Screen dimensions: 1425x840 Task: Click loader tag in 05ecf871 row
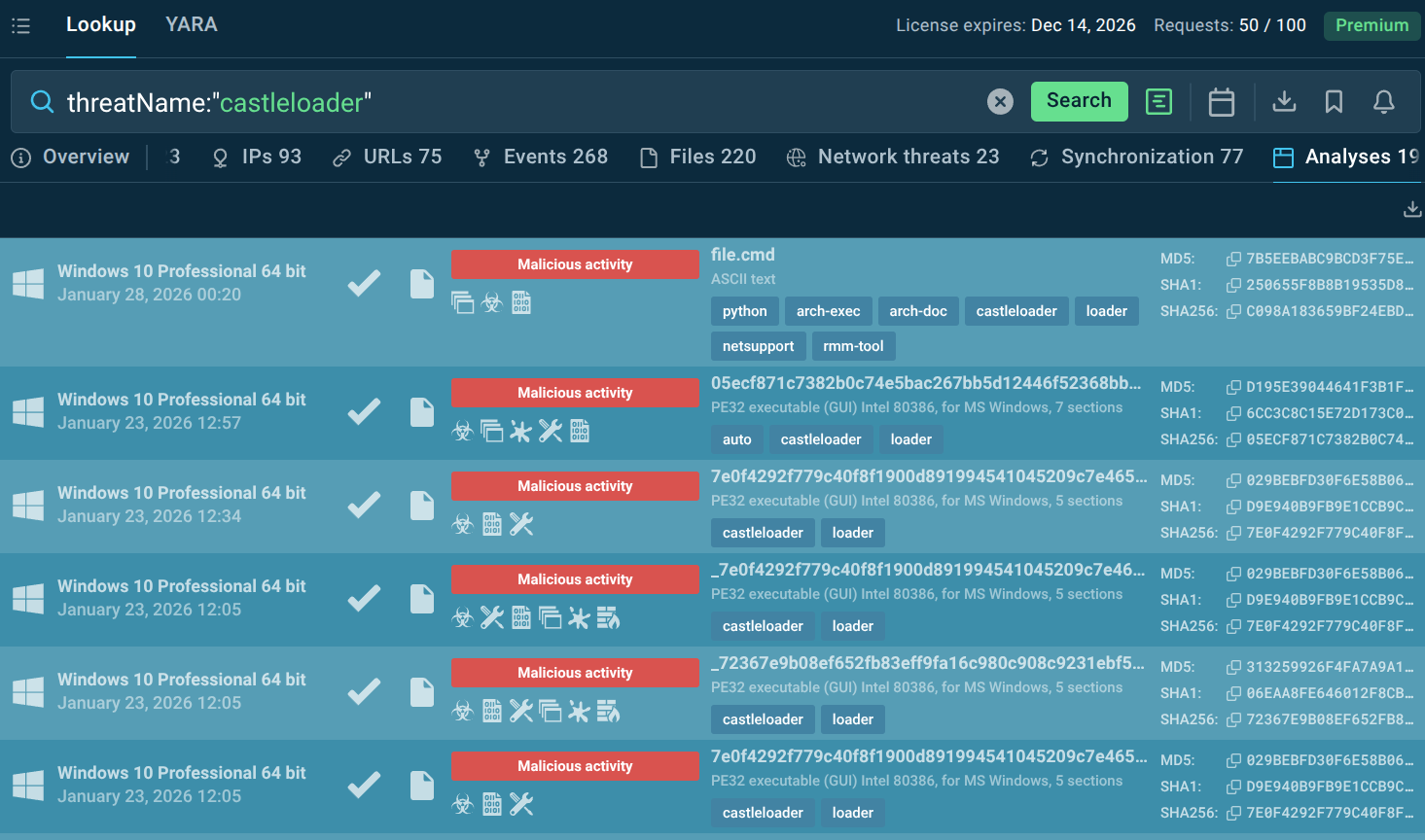coord(911,439)
